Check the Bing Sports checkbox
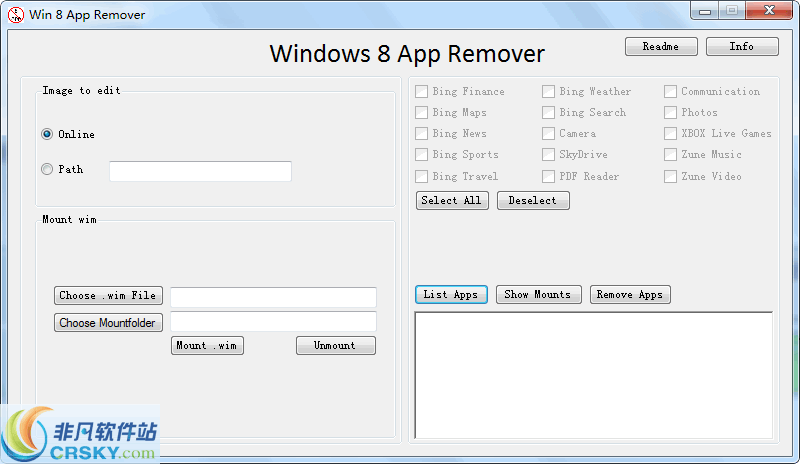Screen dimensions: 800x464 [421, 154]
